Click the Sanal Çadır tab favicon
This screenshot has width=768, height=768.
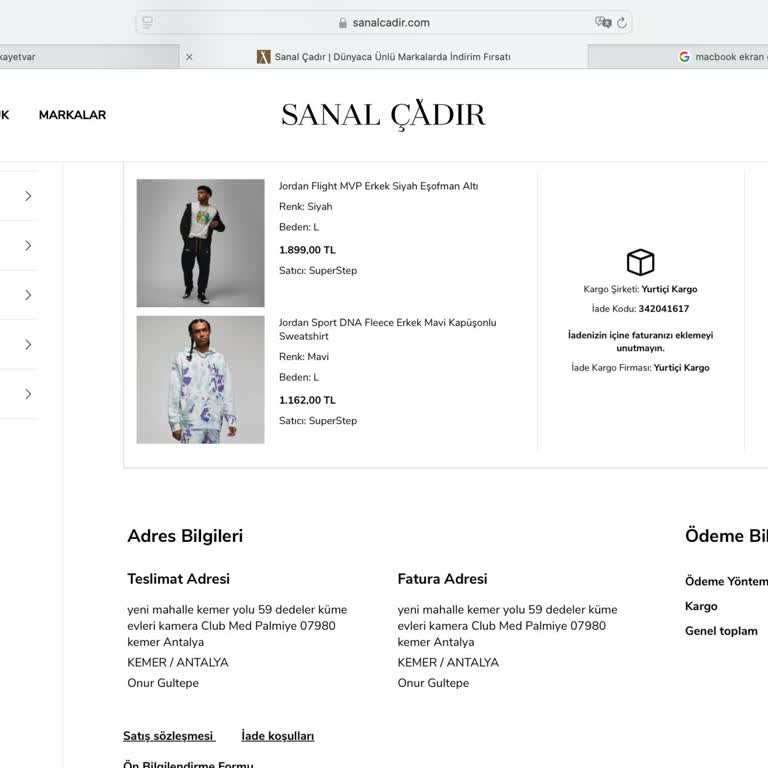pyautogui.click(x=264, y=57)
